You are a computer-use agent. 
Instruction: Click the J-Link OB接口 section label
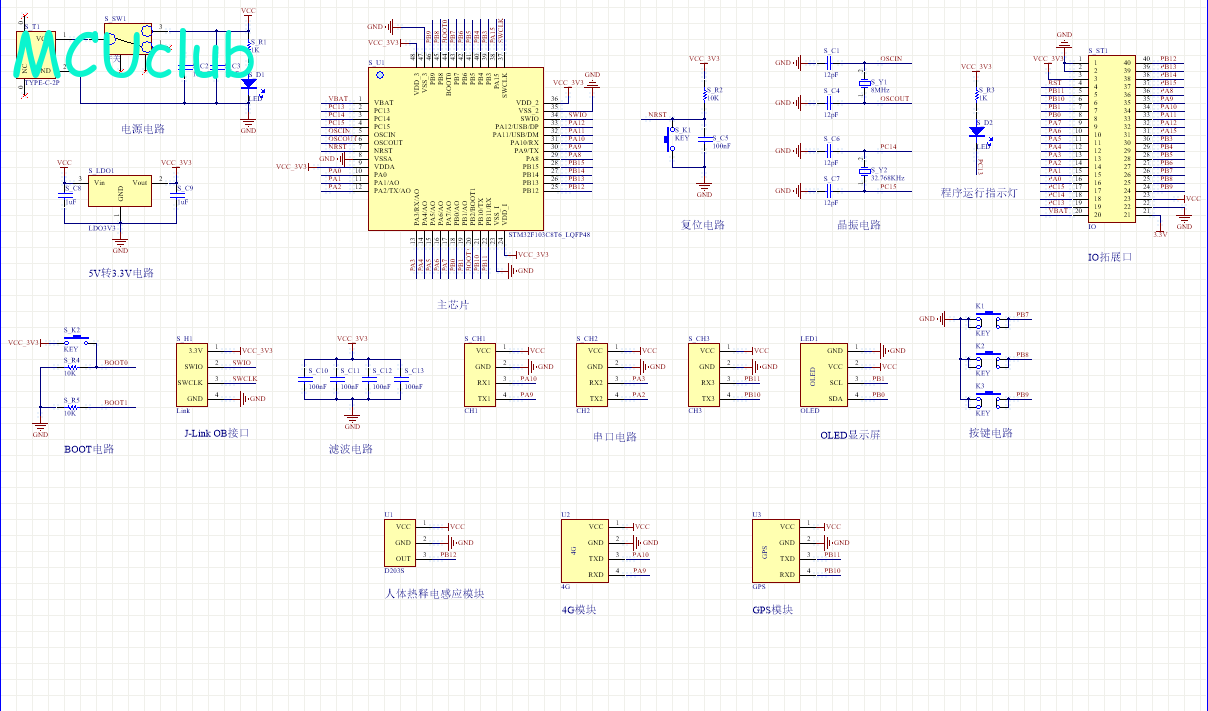click(216, 433)
